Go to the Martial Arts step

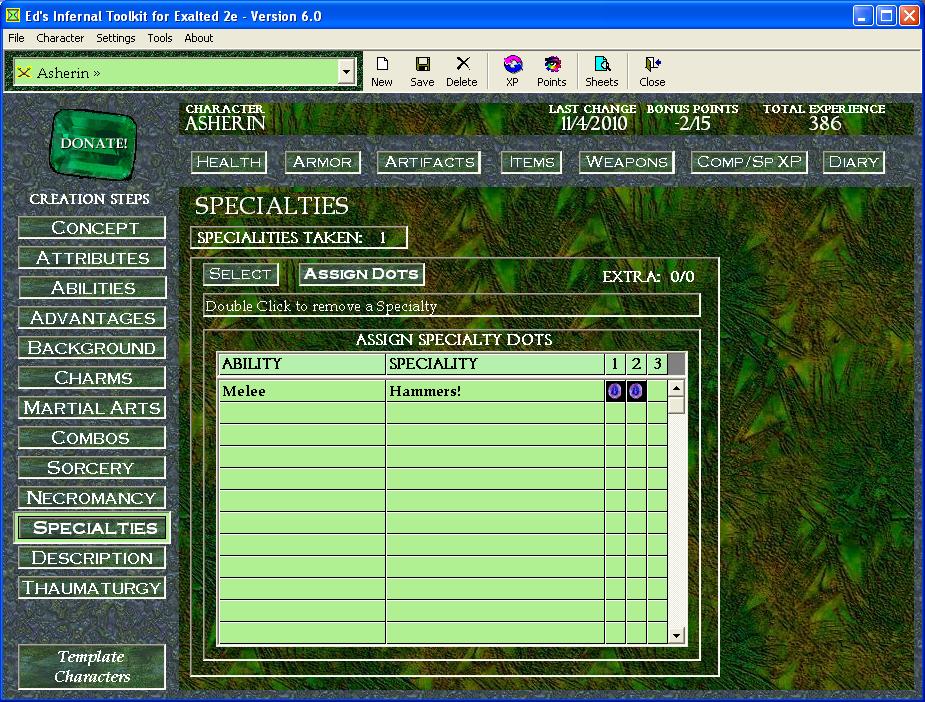92,408
